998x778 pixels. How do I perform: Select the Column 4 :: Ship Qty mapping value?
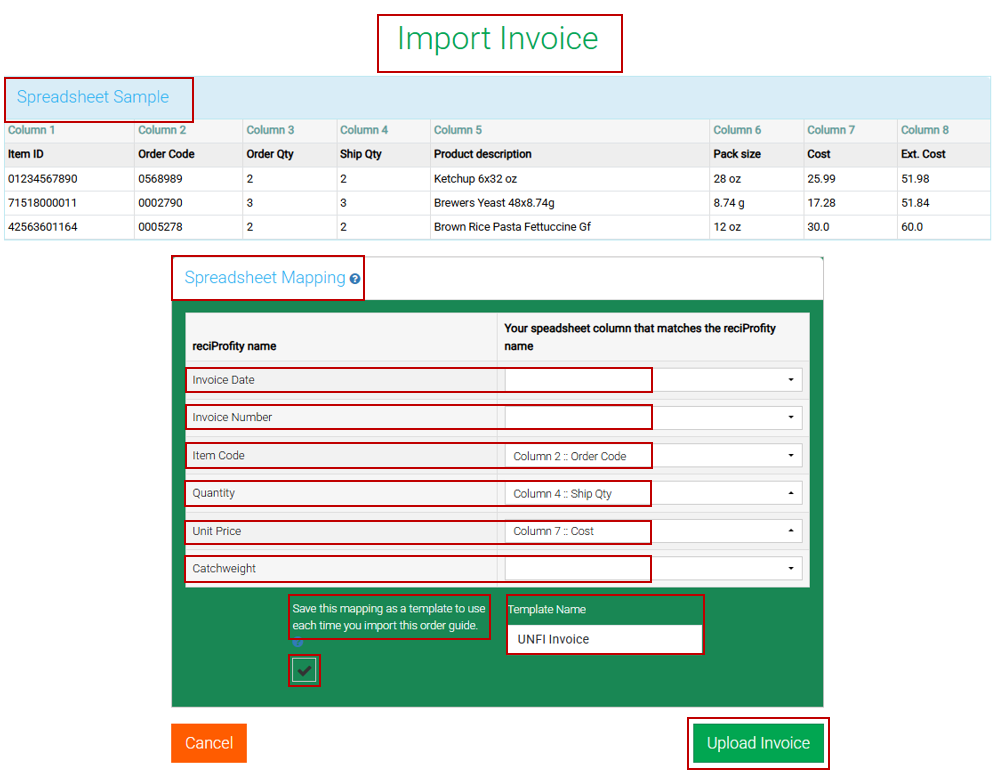click(x=577, y=493)
